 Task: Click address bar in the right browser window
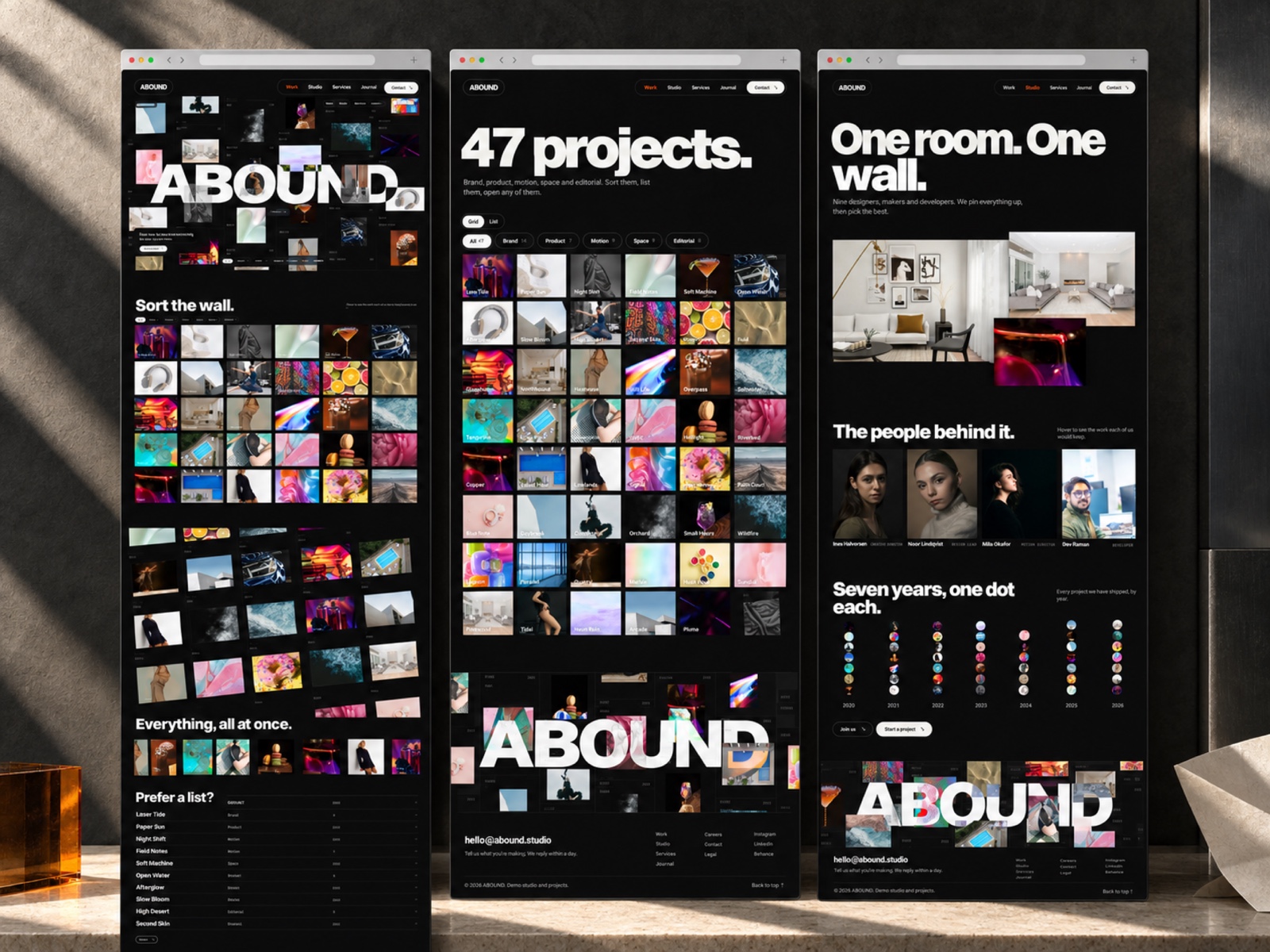(991, 60)
